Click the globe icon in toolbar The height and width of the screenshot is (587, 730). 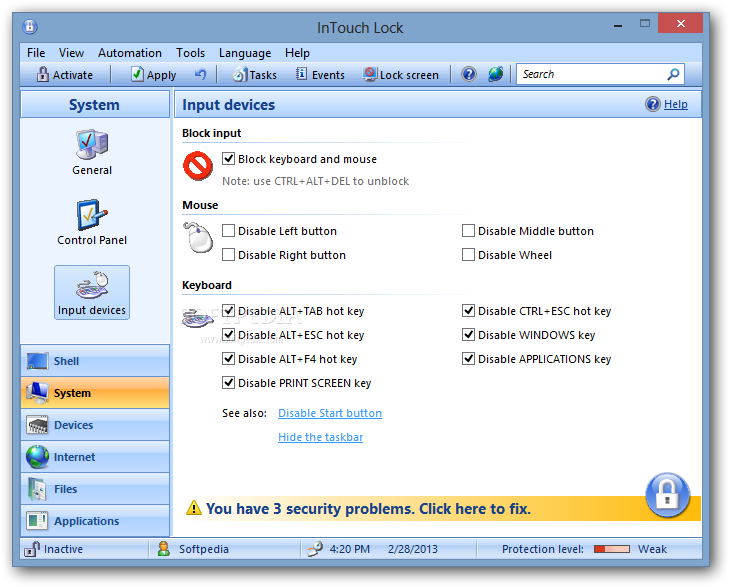[x=495, y=74]
